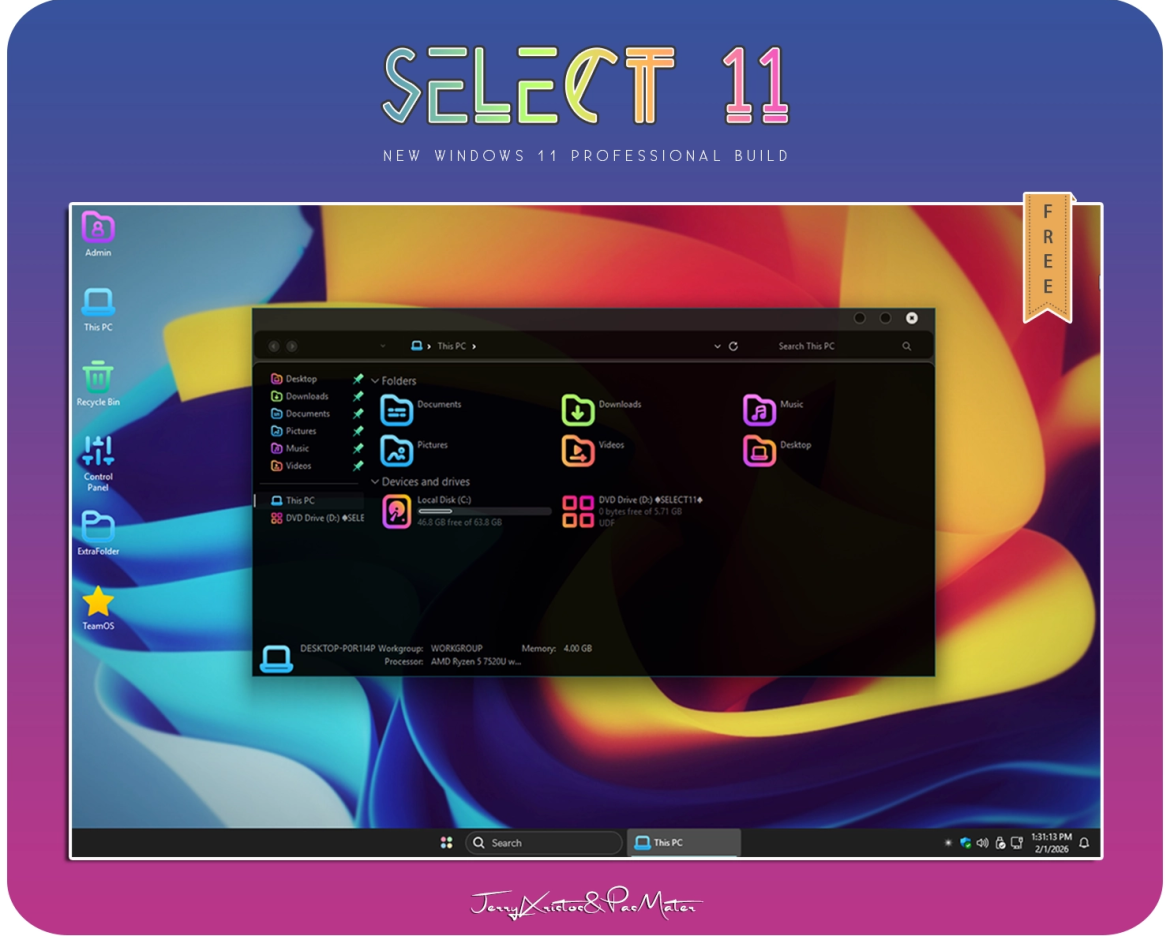This screenshot has width=1170, height=936.
Task: Open the Music folder in the Folders section
Action: 760,410
